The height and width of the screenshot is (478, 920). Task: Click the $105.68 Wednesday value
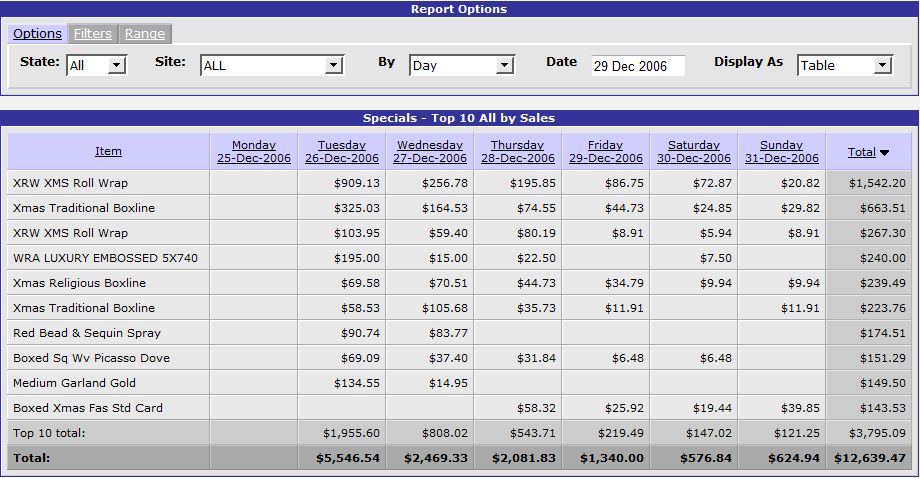[x=445, y=308]
